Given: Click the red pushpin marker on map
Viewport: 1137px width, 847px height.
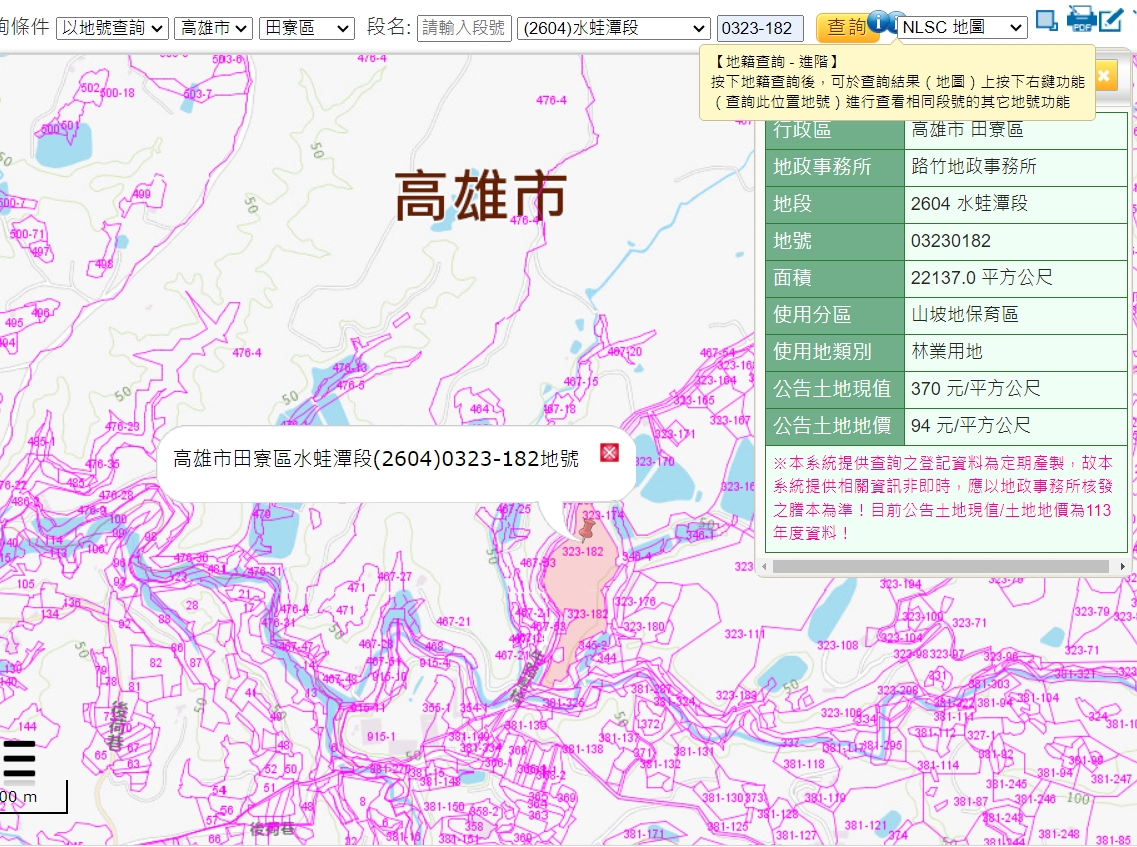Looking at the screenshot, I should [588, 527].
